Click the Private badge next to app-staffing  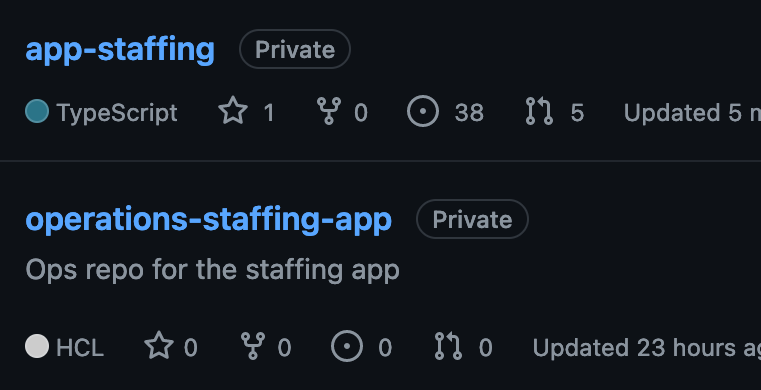tap(295, 49)
